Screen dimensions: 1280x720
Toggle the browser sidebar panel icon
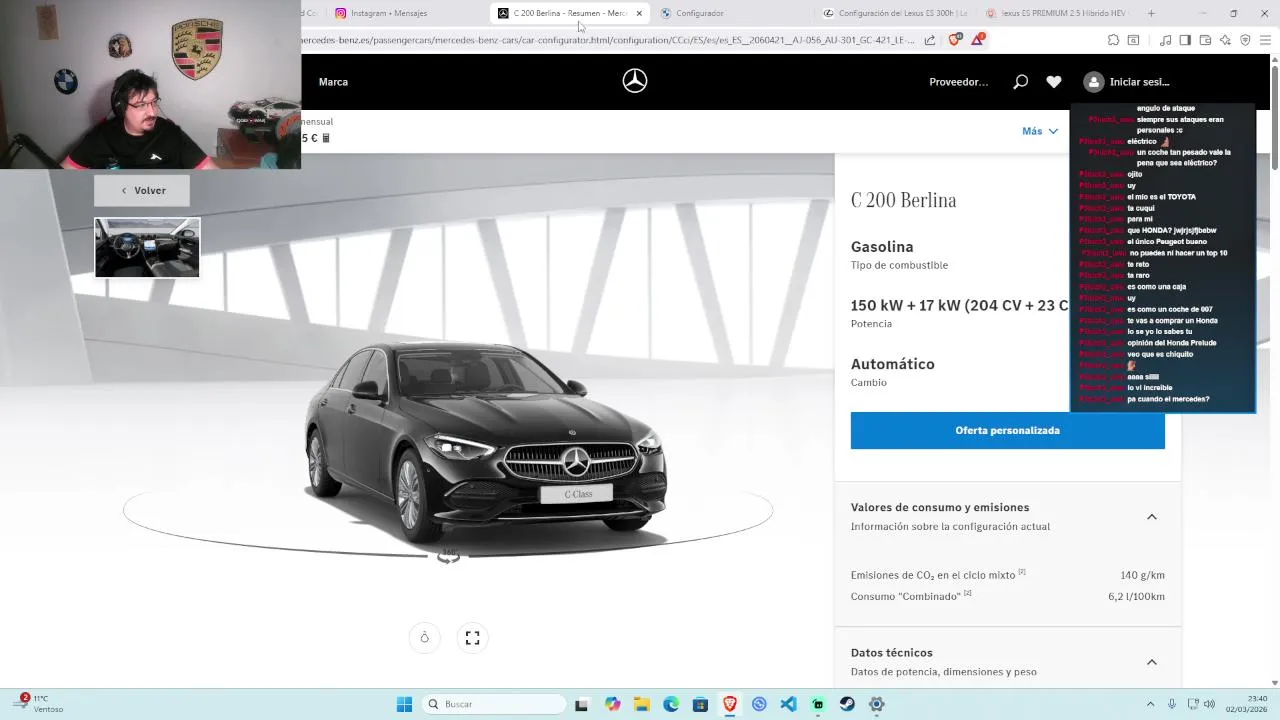[1185, 40]
